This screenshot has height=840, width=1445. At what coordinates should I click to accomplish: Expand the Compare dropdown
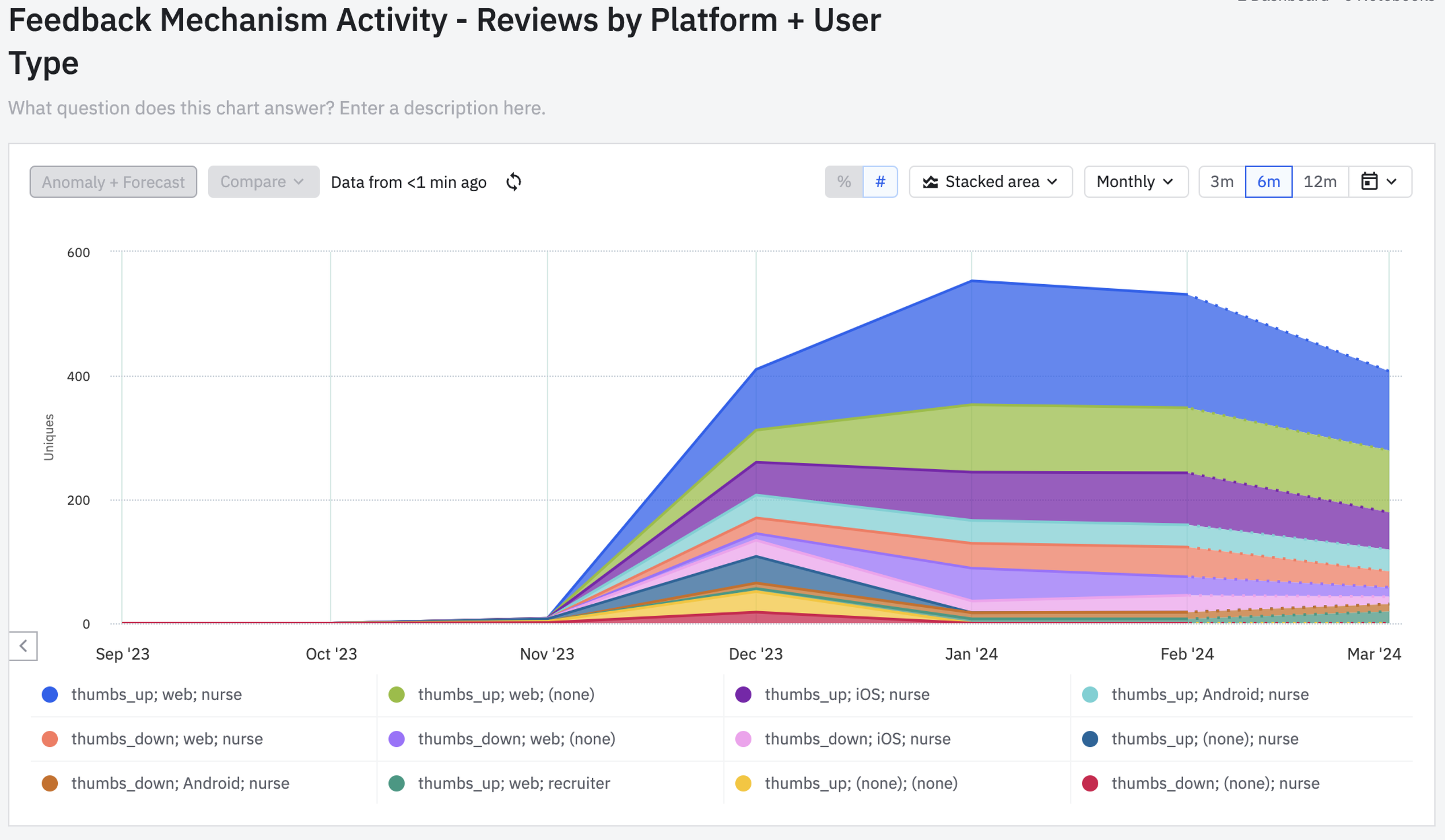[263, 182]
